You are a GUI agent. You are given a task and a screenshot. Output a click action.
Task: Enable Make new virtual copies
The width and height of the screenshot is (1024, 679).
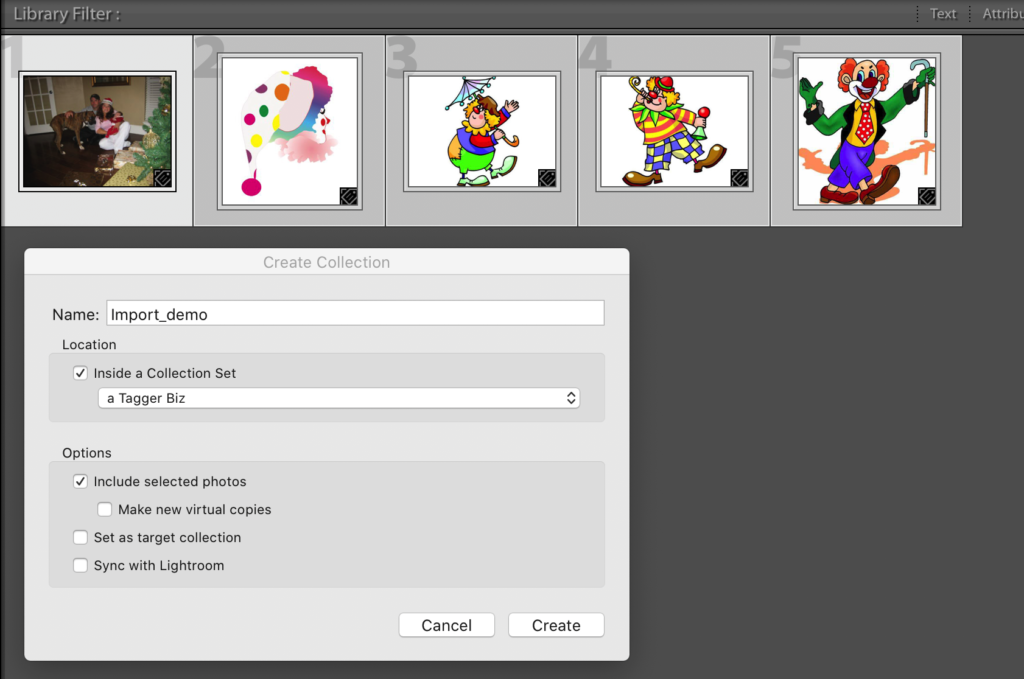[105, 509]
